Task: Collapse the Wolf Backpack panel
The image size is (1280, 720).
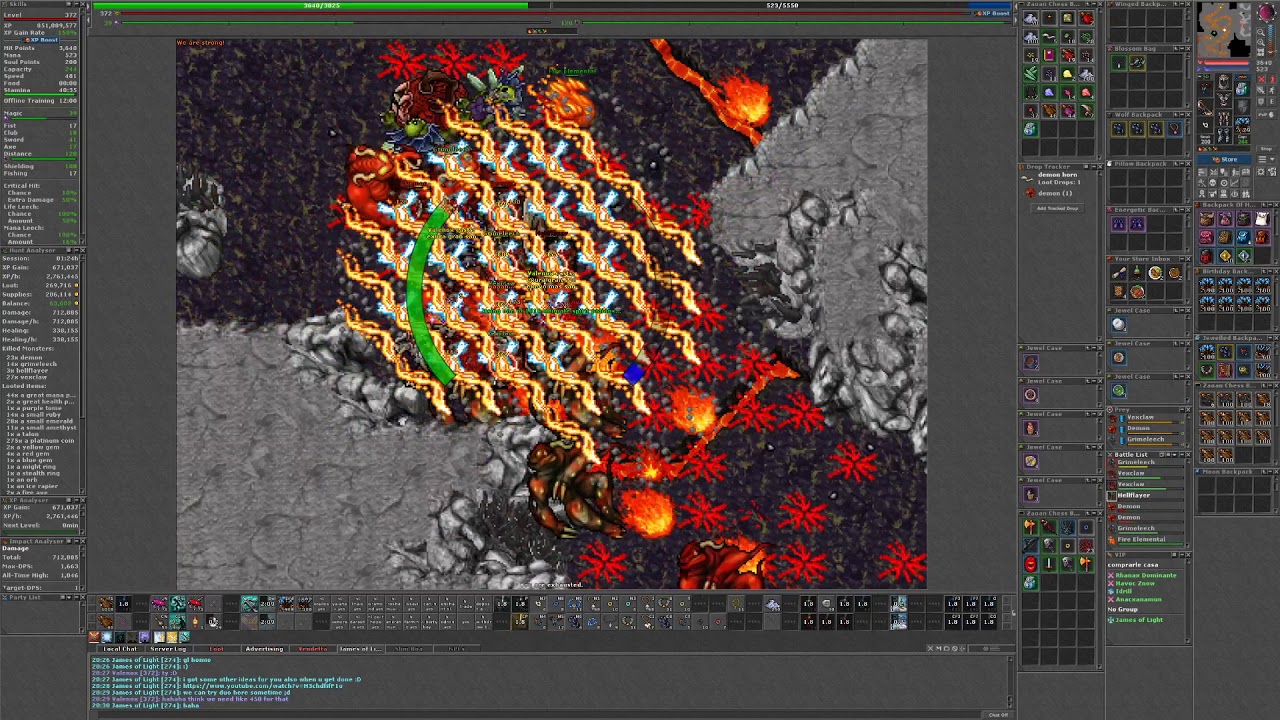Action: point(1182,115)
